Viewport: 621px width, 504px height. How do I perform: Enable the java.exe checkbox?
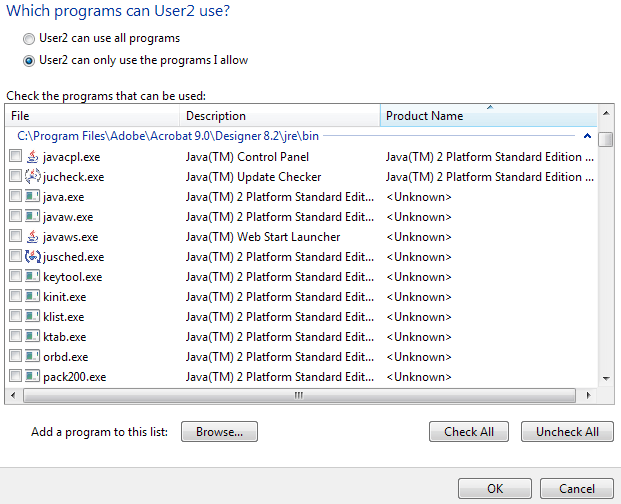(15, 196)
